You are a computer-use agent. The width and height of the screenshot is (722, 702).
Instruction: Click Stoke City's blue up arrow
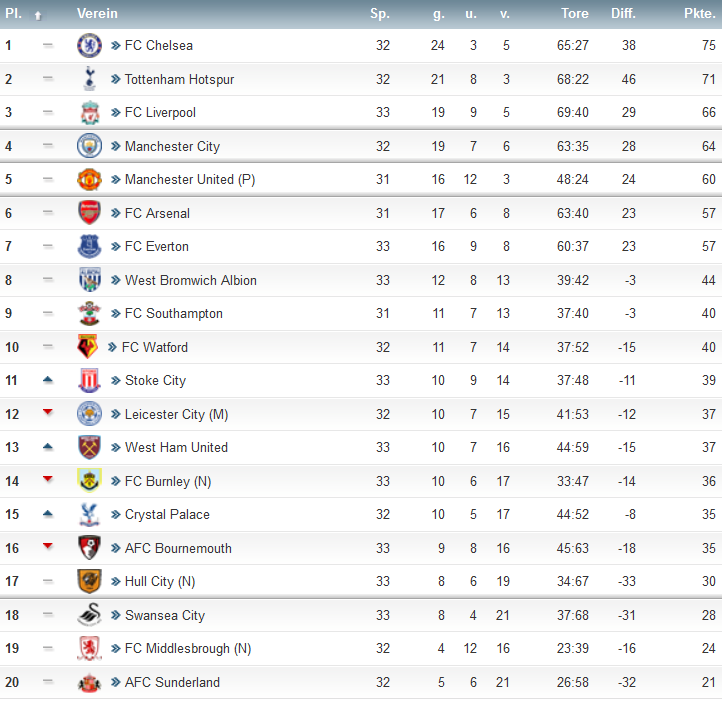(x=47, y=380)
